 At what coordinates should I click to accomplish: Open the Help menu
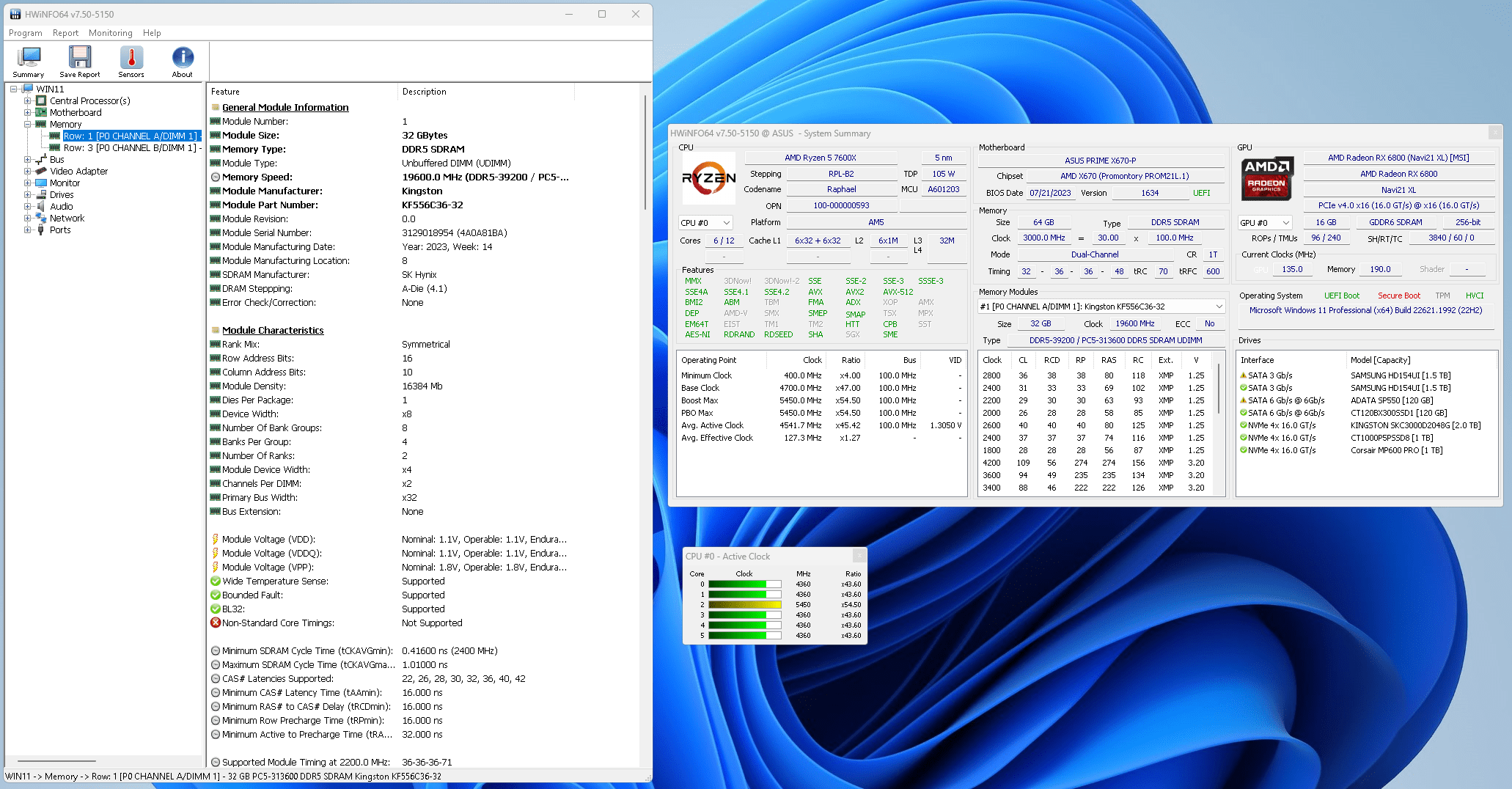pos(152,33)
